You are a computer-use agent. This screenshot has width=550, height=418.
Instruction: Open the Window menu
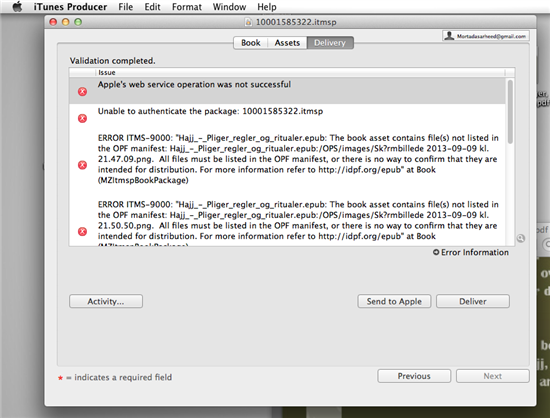[x=229, y=7]
